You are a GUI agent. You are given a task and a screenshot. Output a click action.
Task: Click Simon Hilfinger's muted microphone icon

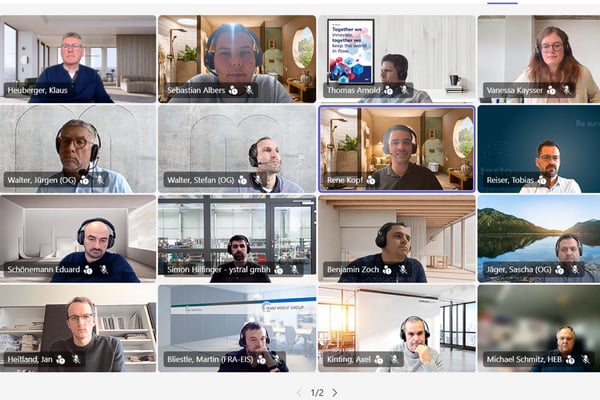click(295, 269)
